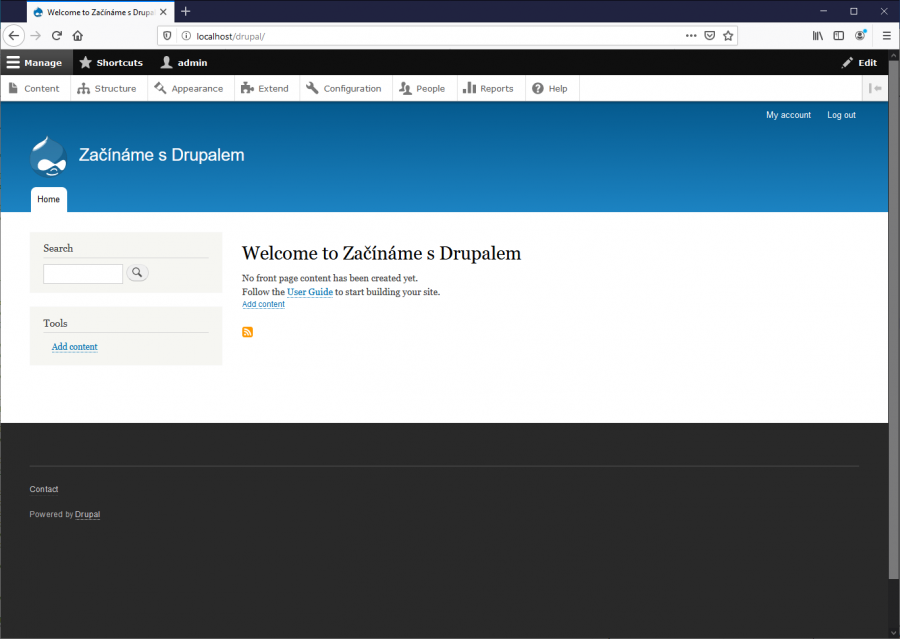
Task: Open tracking protection shield panel
Action: pos(167,36)
